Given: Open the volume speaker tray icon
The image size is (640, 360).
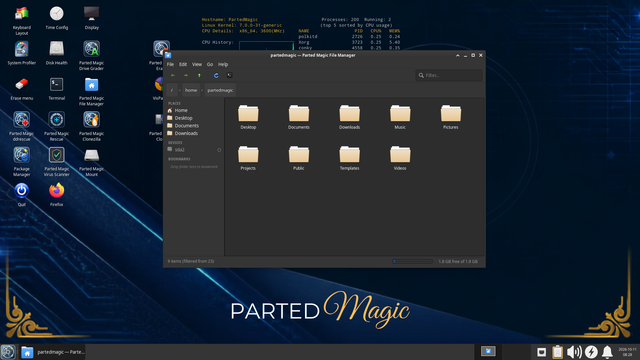Looking at the screenshot, I should point(574,352).
